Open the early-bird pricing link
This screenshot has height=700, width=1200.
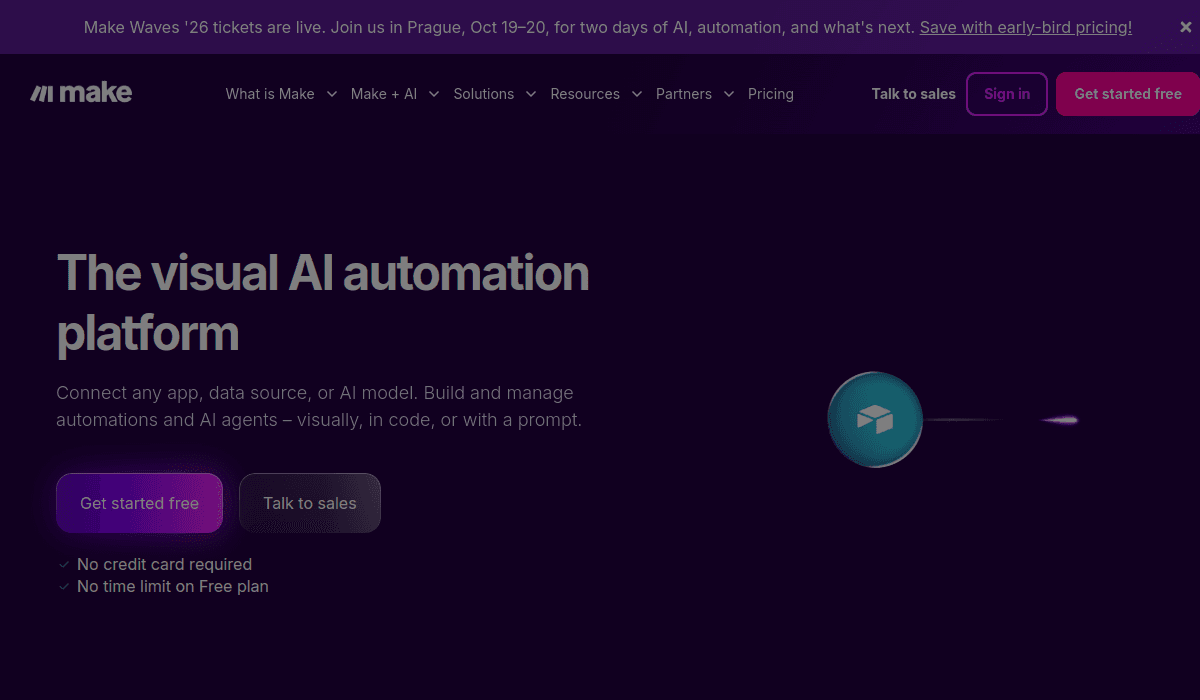tap(1026, 28)
